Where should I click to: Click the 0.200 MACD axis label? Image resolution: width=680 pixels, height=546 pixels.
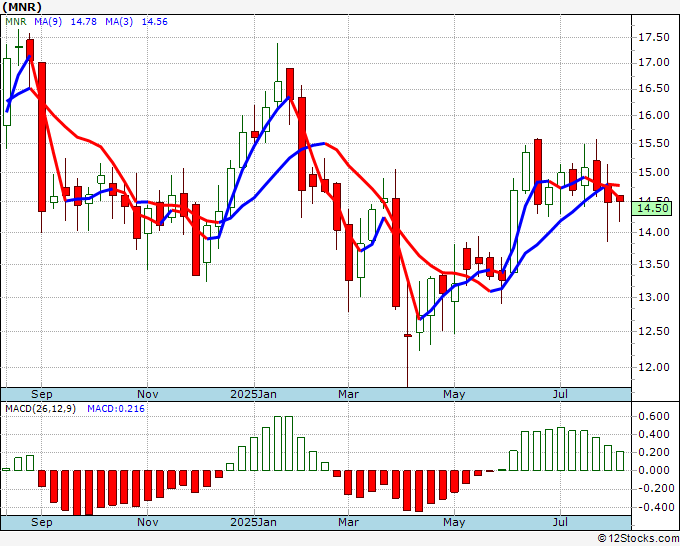click(654, 452)
